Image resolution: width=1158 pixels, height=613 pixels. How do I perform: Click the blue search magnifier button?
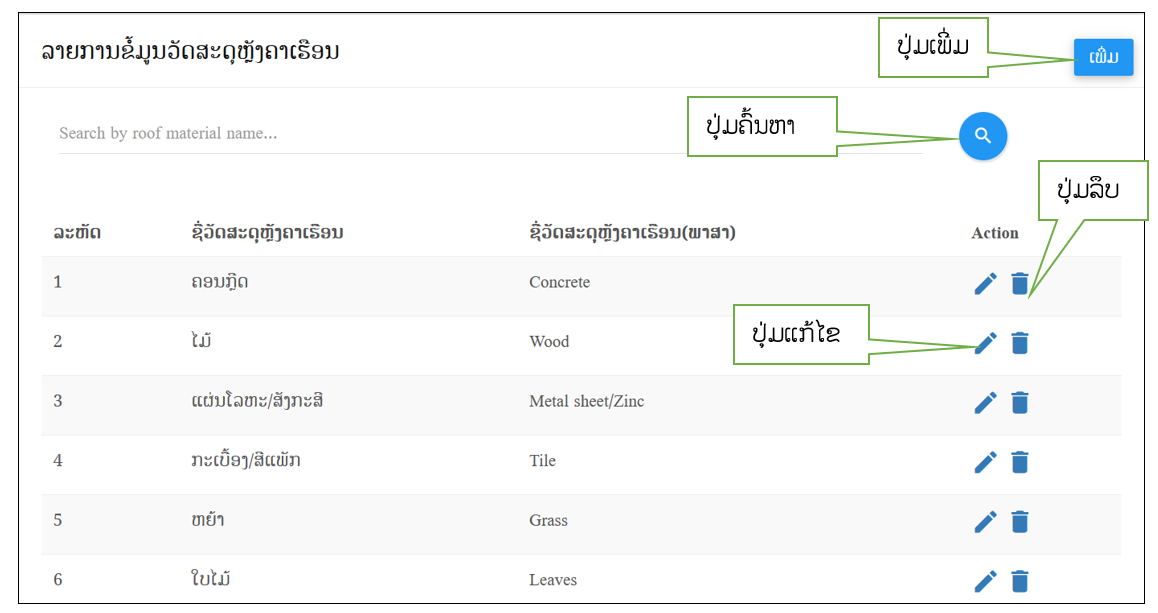click(x=982, y=136)
